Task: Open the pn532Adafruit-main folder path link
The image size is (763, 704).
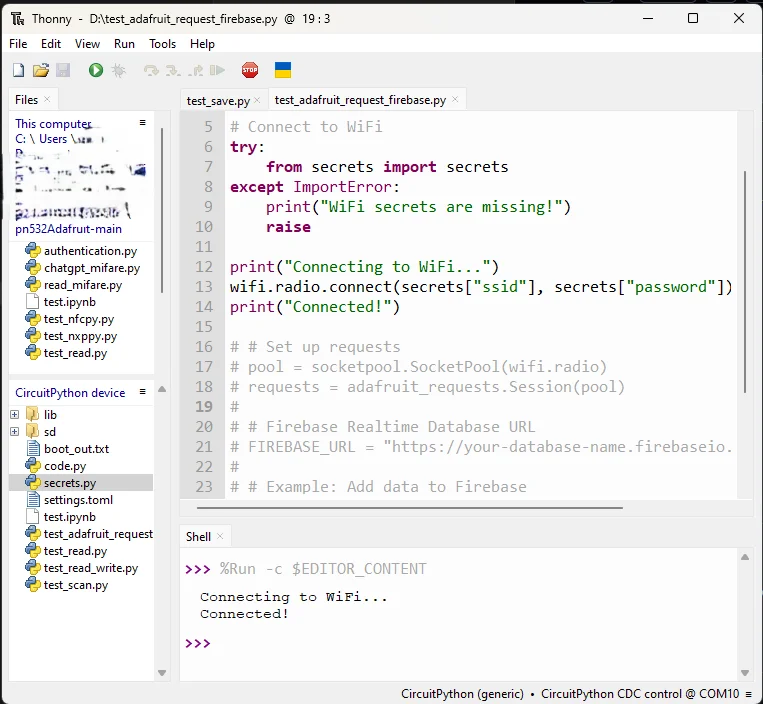Action: pos(68,229)
